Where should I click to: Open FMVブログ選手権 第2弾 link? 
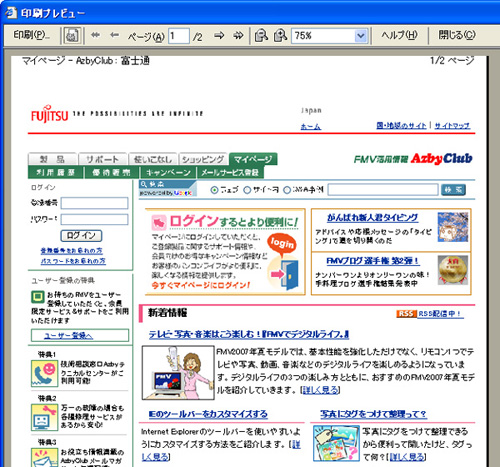373,261
